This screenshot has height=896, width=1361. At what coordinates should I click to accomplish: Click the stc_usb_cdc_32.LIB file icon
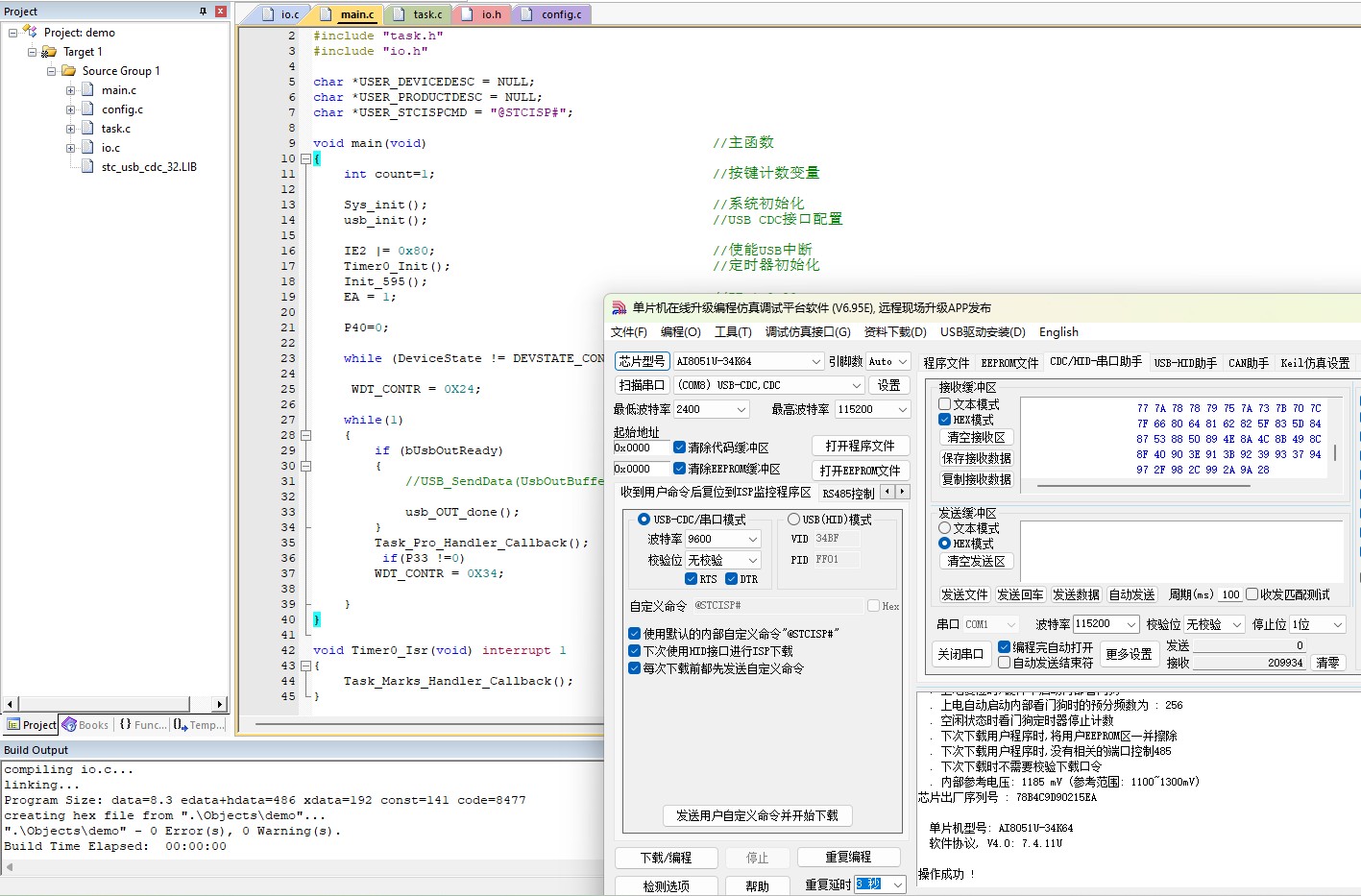[x=87, y=167]
